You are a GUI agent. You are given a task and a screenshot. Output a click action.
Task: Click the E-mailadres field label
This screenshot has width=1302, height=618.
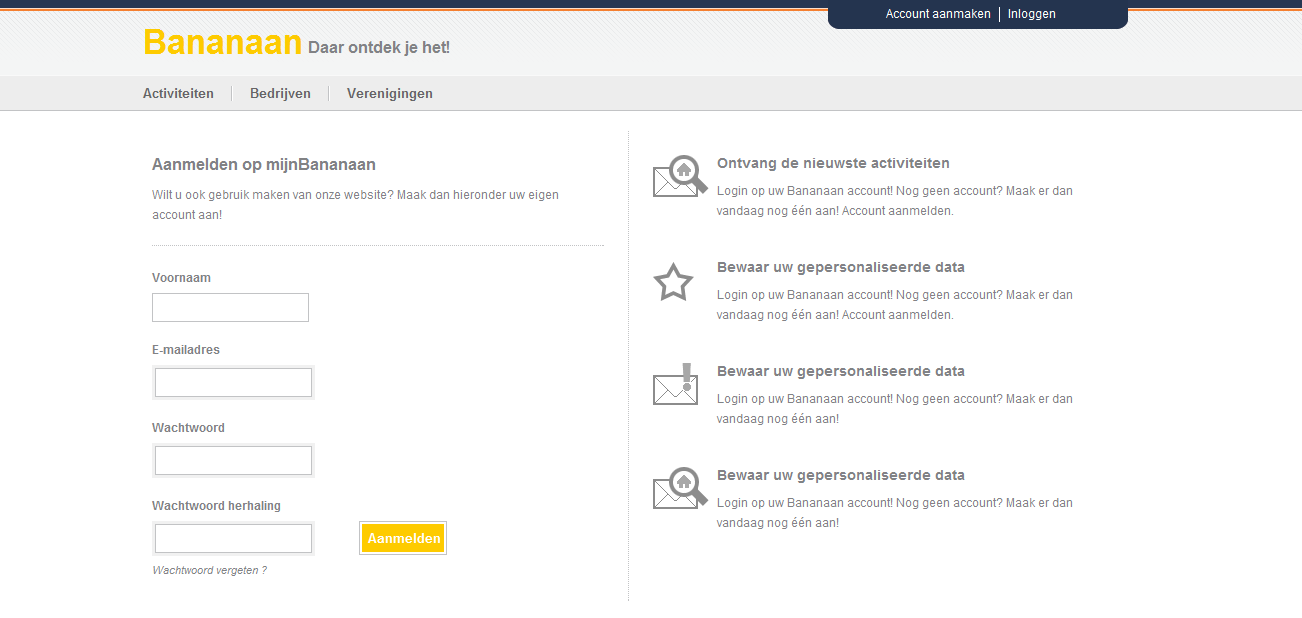[x=186, y=350]
